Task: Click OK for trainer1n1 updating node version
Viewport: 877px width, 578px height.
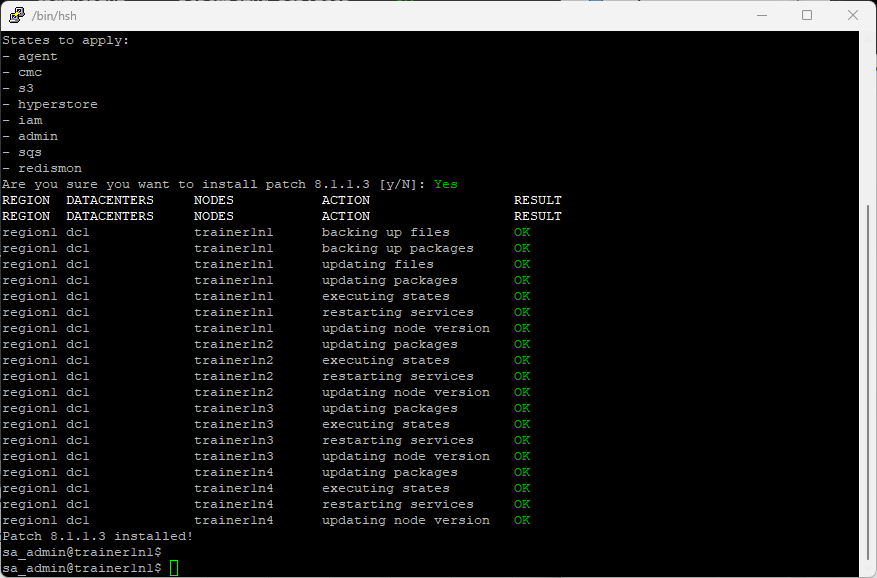Action: pyautogui.click(x=522, y=328)
